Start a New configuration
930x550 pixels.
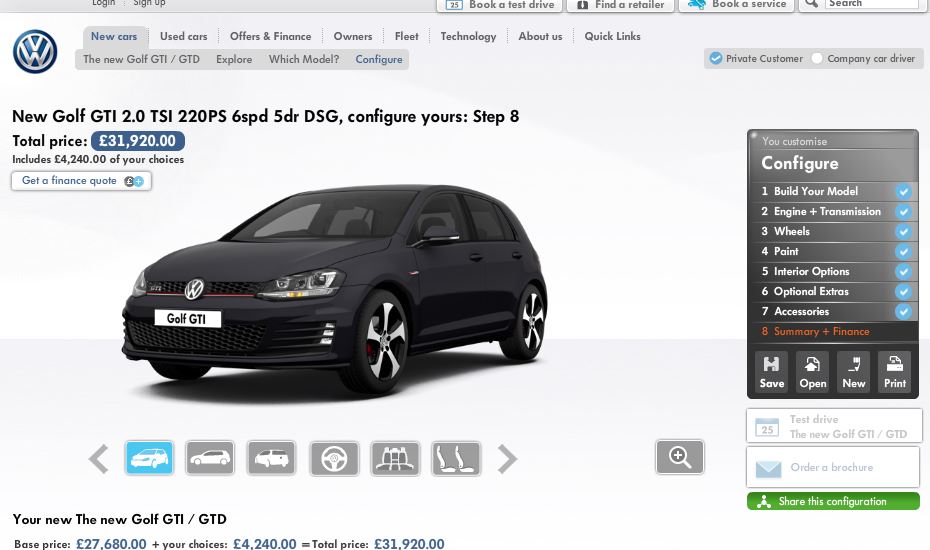(853, 372)
